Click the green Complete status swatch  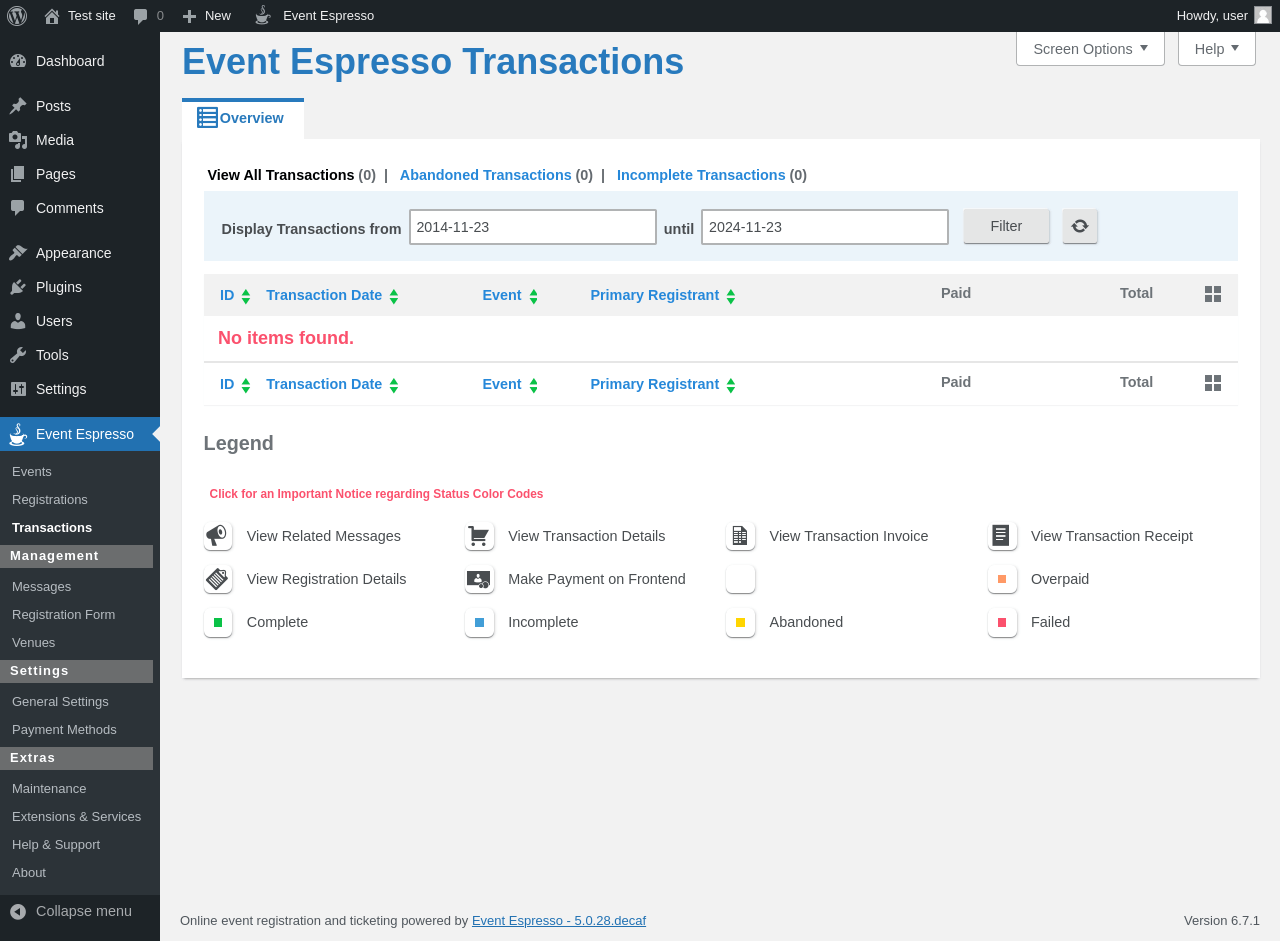tap(218, 622)
